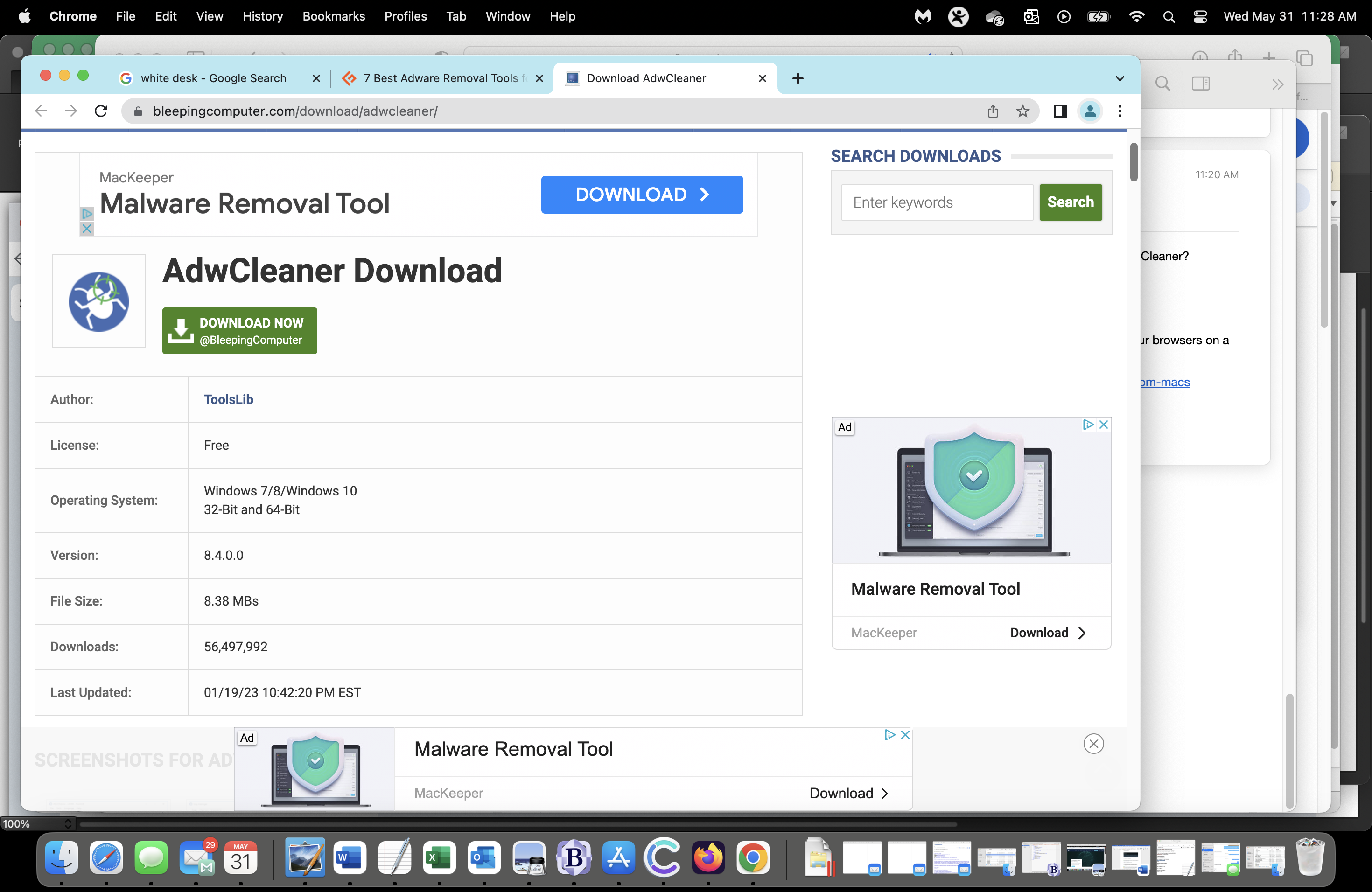Click Download on the bottom MacKeeper ad
The height and width of the screenshot is (892, 1372).
[x=848, y=794]
